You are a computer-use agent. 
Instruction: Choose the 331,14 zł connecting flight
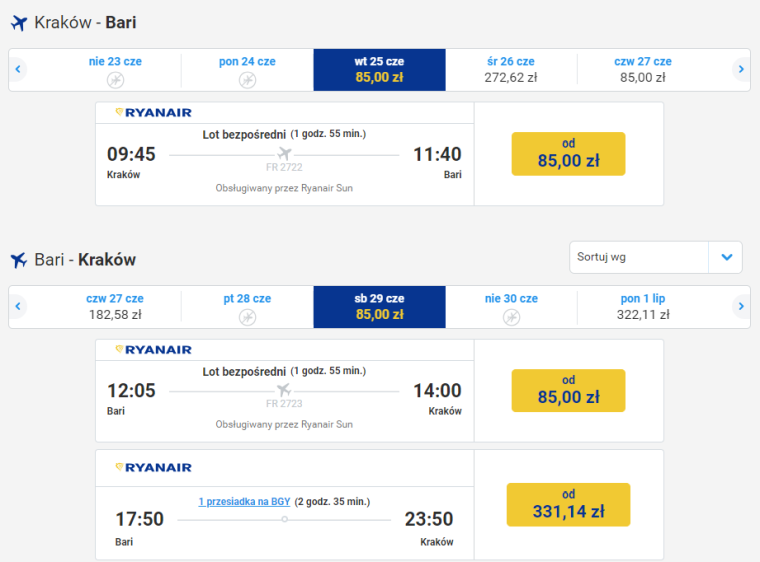click(x=568, y=504)
